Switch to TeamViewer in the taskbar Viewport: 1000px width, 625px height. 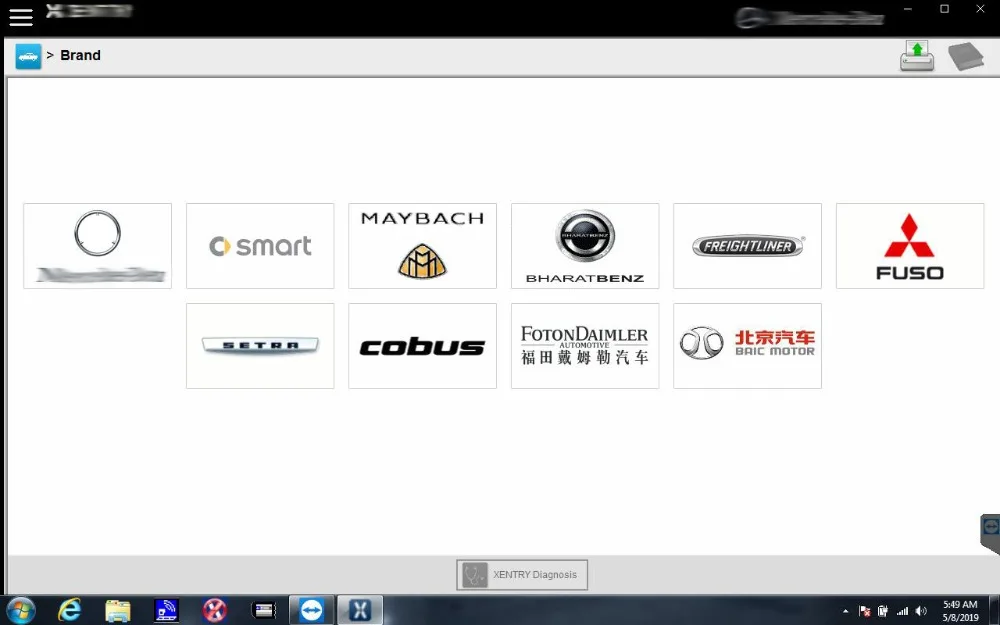coord(312,610)
